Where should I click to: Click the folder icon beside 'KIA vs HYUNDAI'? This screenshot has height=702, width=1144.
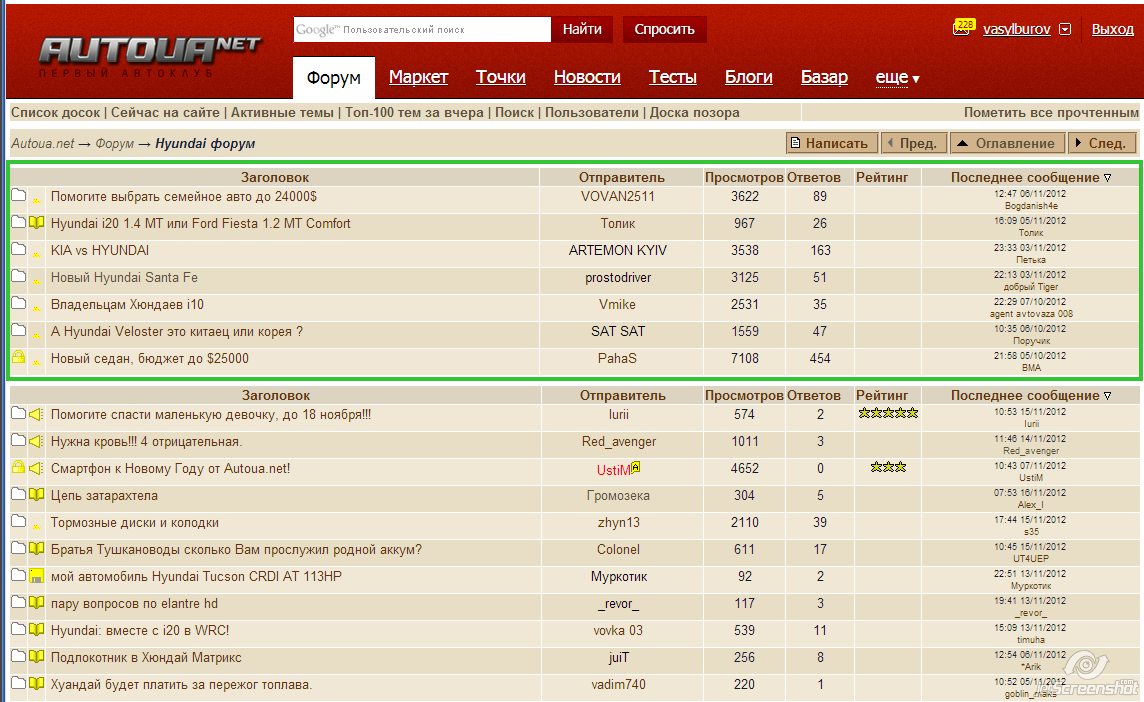[18, 250]
